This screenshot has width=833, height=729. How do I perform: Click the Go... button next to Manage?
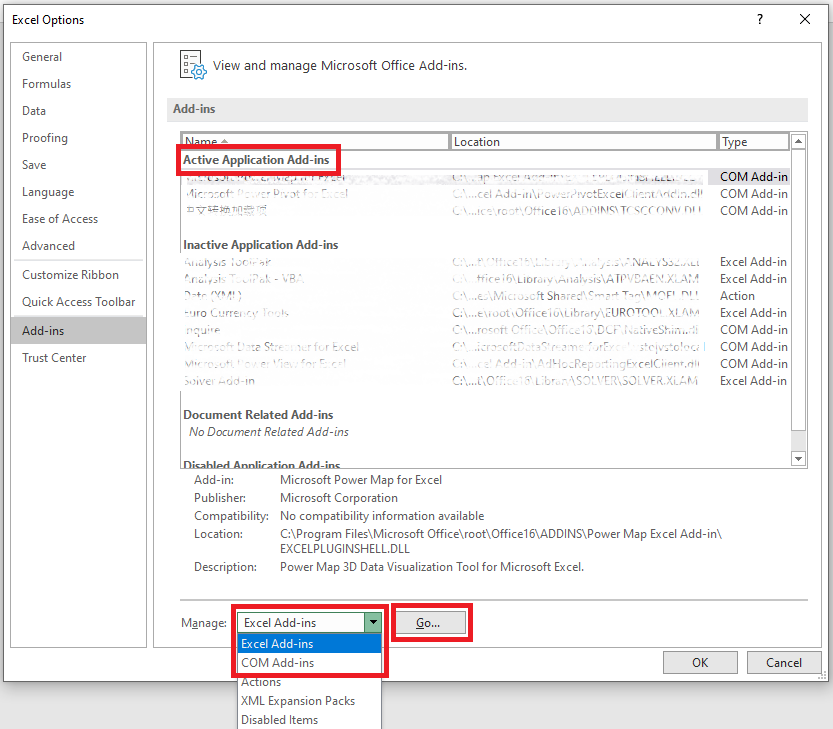coord(431,623)
